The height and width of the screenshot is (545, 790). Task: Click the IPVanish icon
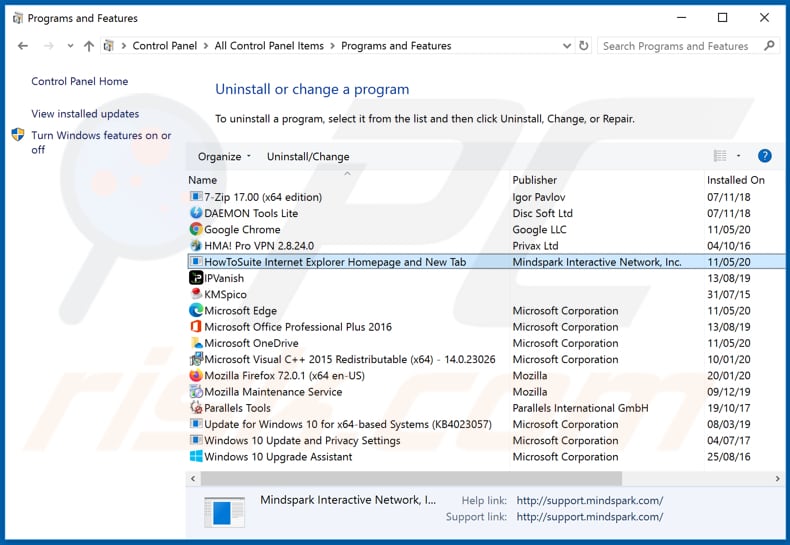pyautogui.click(x=196, y=278)
